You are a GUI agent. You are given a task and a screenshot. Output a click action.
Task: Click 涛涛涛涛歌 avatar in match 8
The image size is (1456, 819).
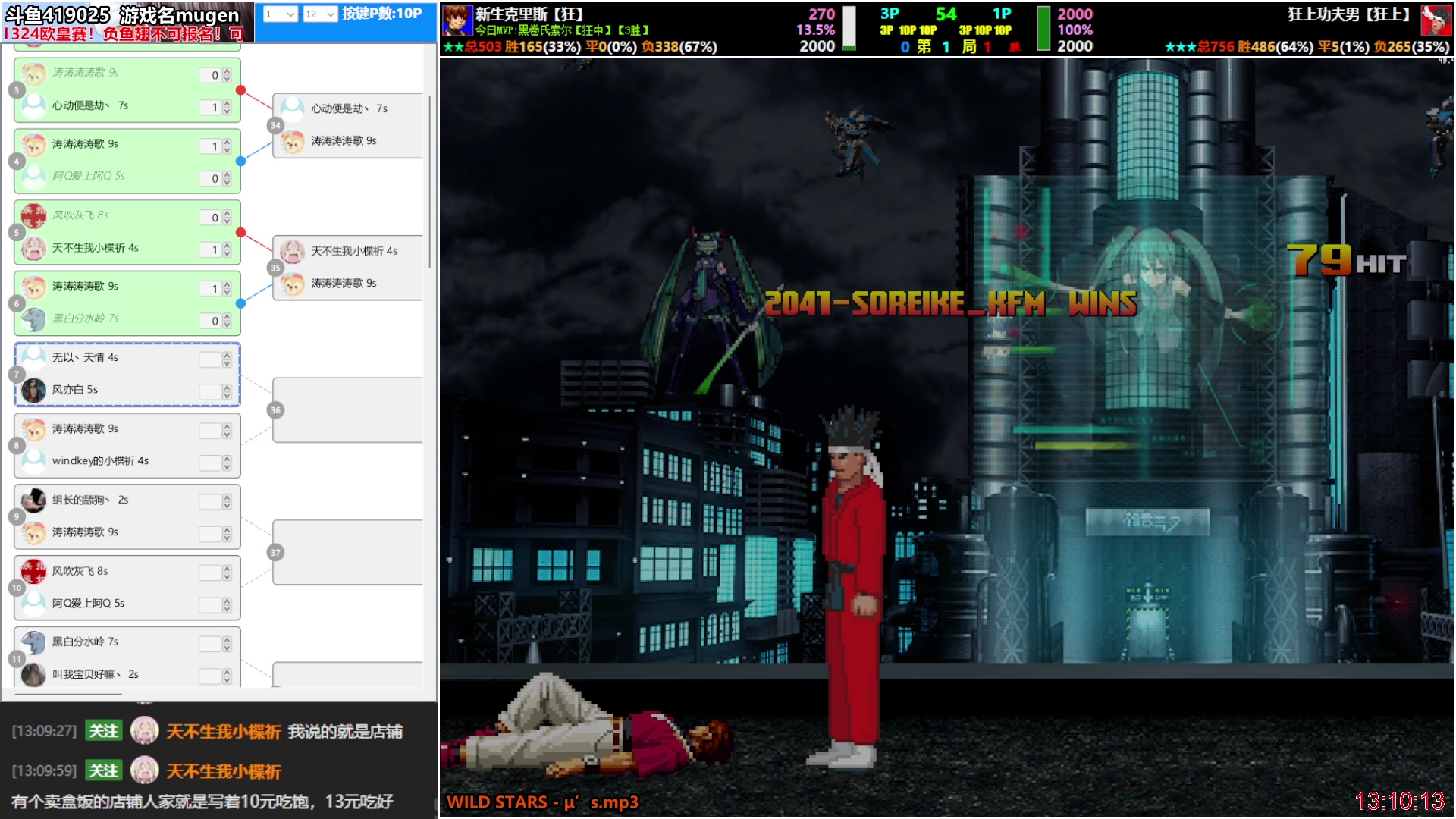(x=34, y=429)
